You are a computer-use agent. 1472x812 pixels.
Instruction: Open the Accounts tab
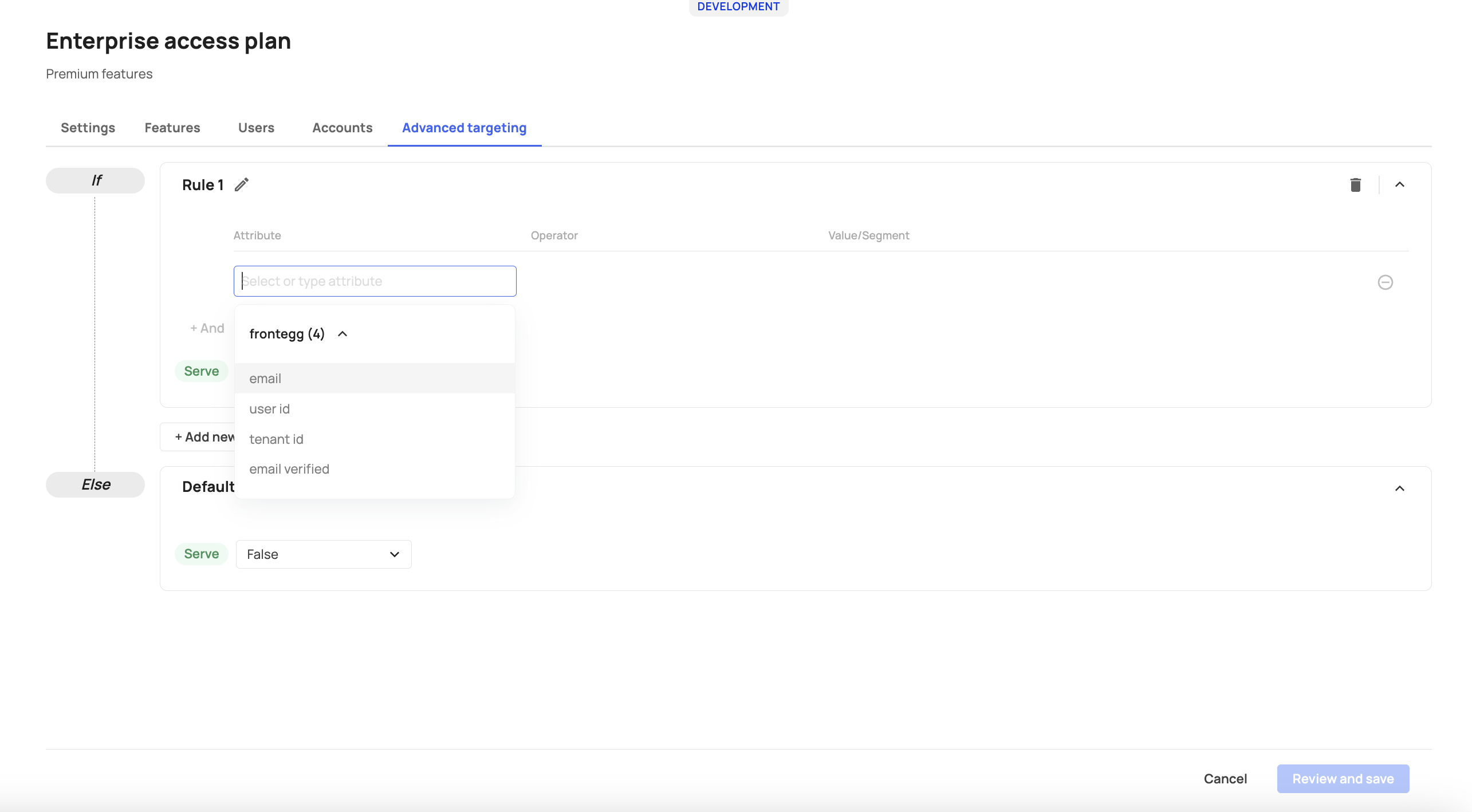pos(342,128)
